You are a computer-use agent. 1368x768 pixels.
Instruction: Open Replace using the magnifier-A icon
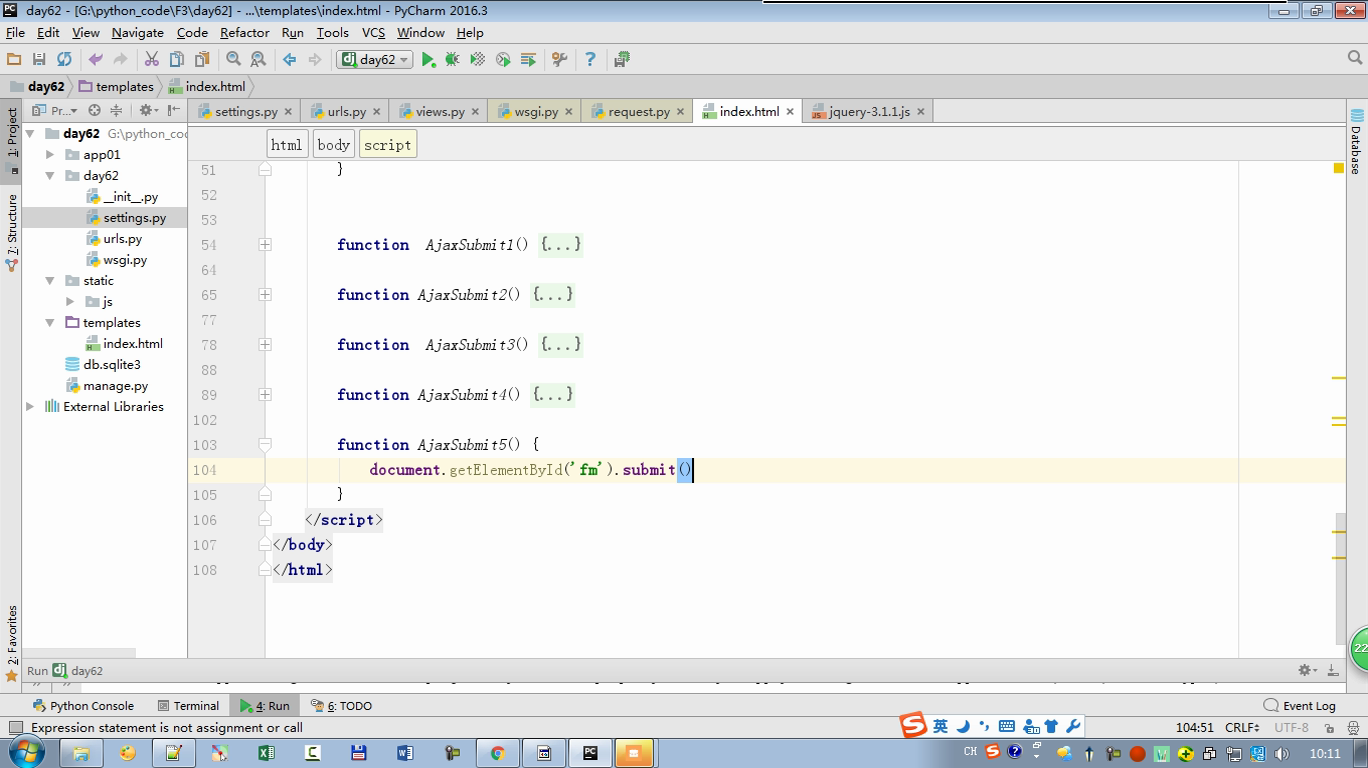point(258,60)
